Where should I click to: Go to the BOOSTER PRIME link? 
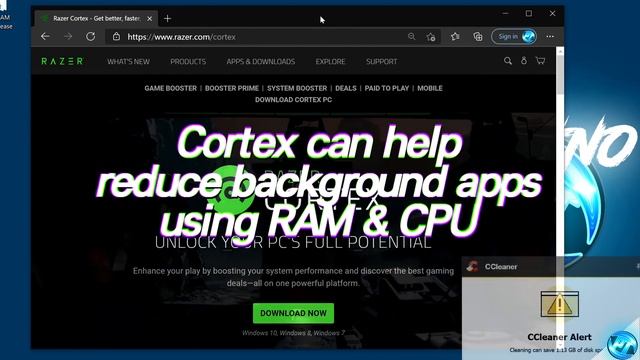[x=232, y=88]
